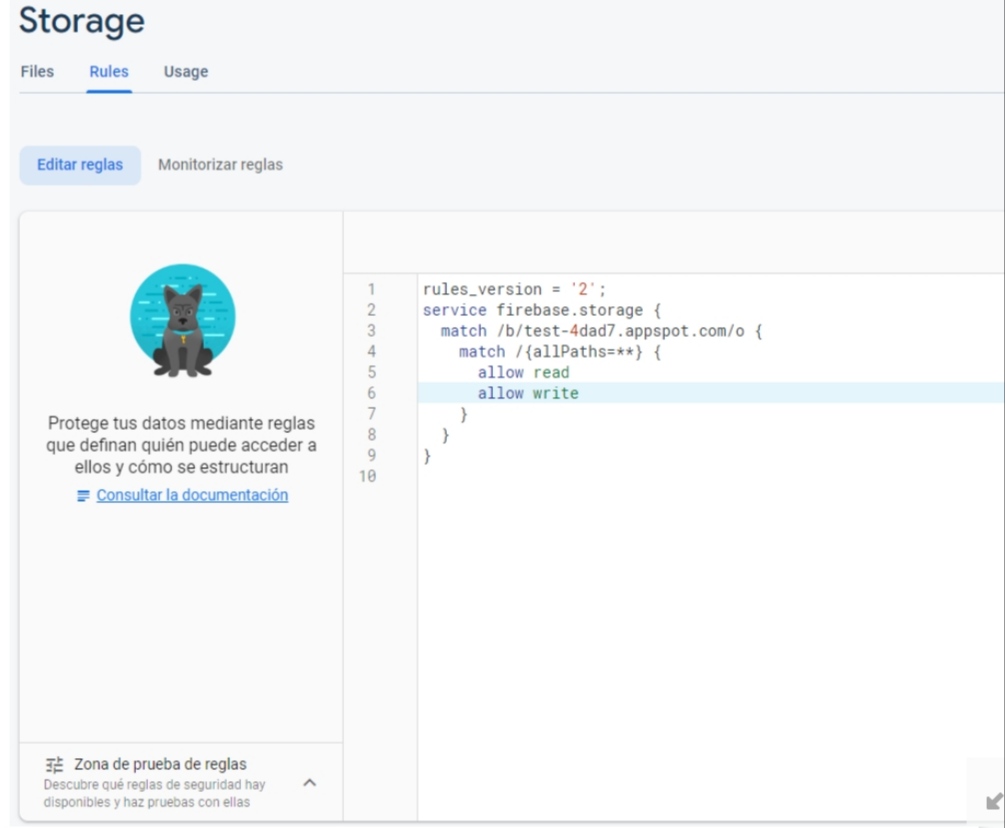Viewport: 1005px width, 828px height.
Task: Click the match /b/test-4dad7.appspot.com/o line
Action: pos(601,331)
